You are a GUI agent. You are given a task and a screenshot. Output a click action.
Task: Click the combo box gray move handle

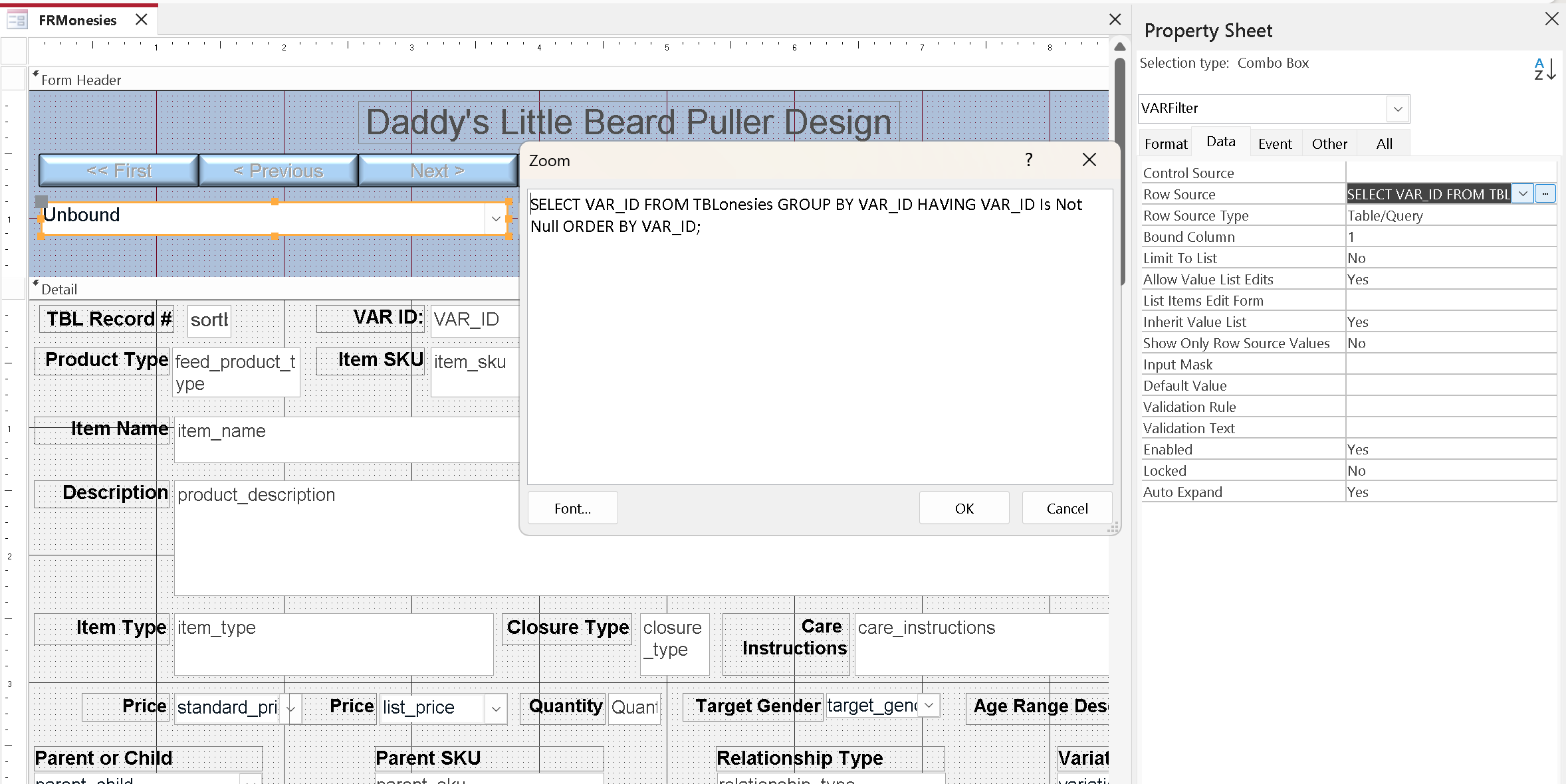click(42, 201)
